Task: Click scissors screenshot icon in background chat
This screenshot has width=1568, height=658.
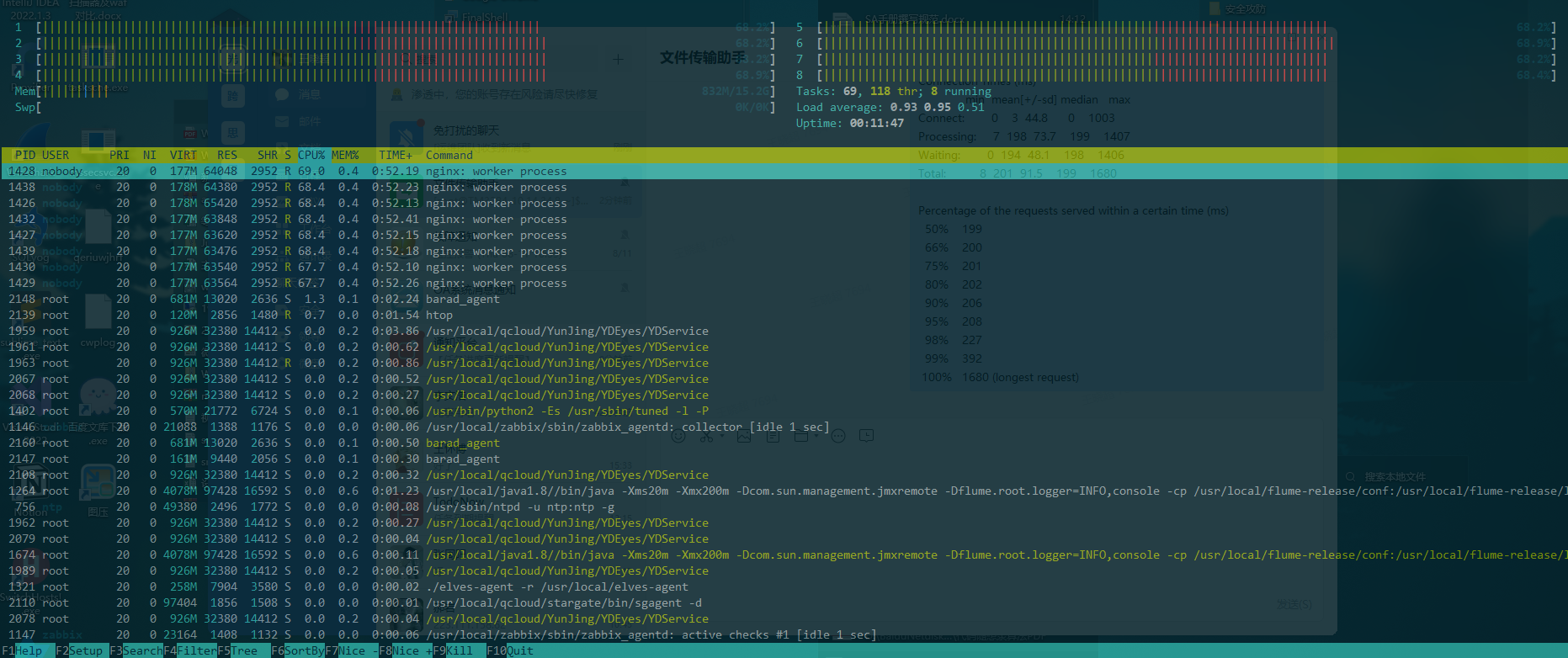Action: coord(706,436)
